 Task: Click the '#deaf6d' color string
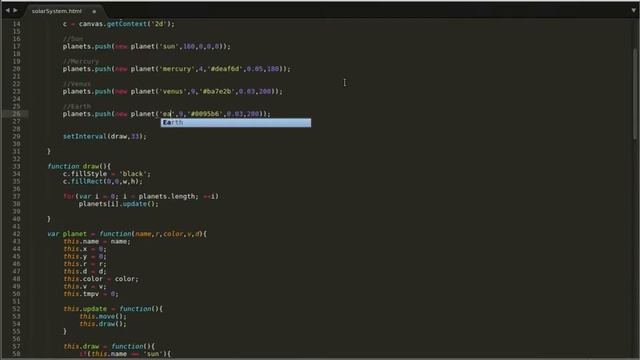pyautogui.click(x=225, y=69)
